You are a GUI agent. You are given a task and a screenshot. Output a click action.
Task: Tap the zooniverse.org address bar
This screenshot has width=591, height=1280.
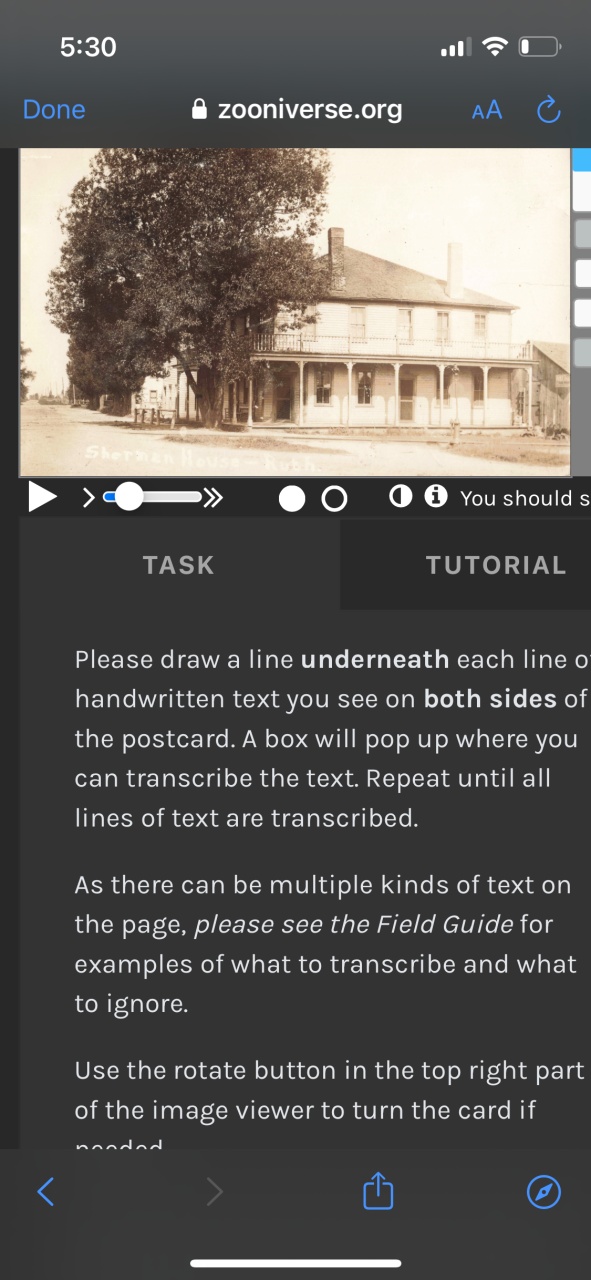click(297, 110)
